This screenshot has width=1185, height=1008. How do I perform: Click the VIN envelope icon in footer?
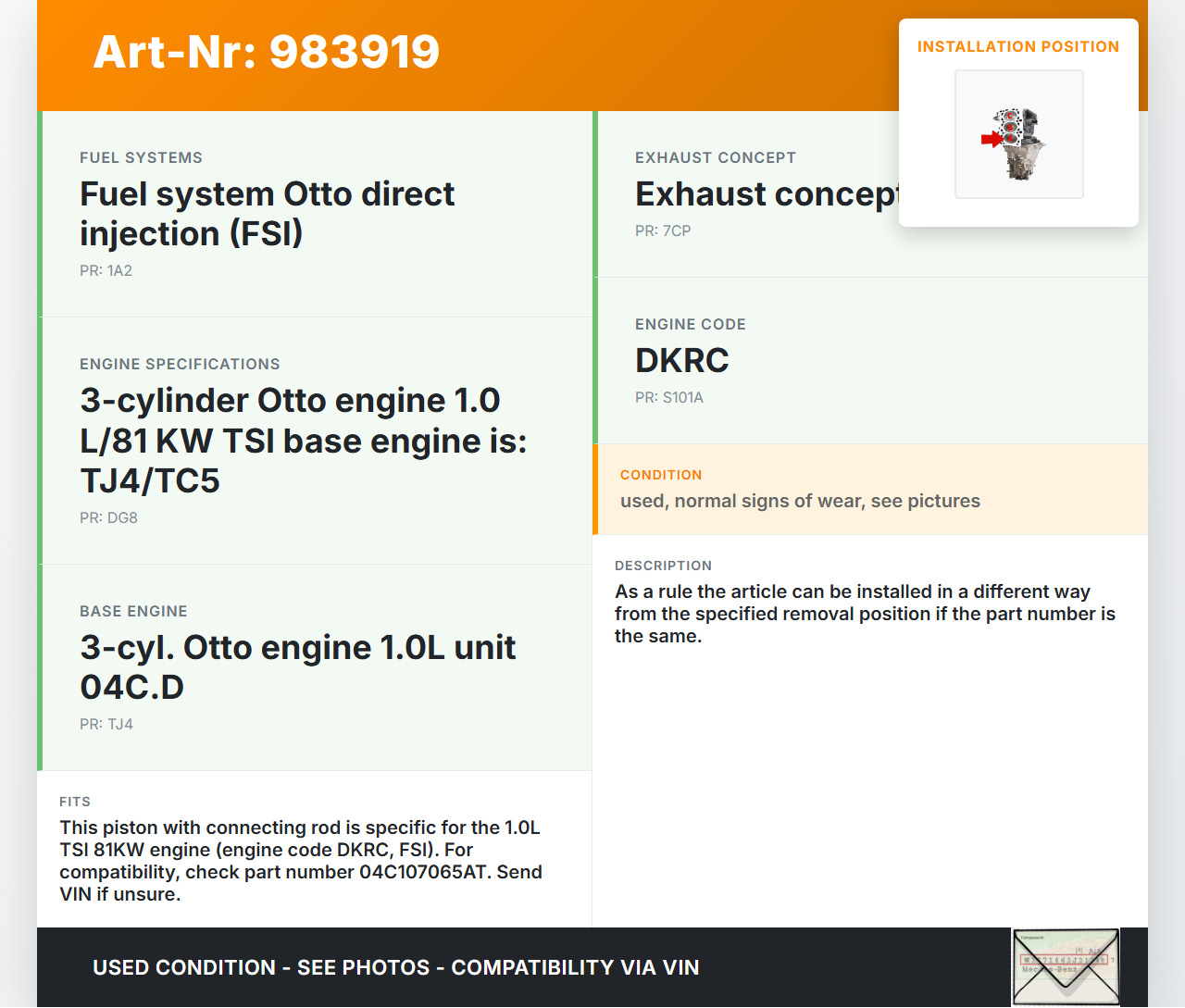[x=1066, y=966]
